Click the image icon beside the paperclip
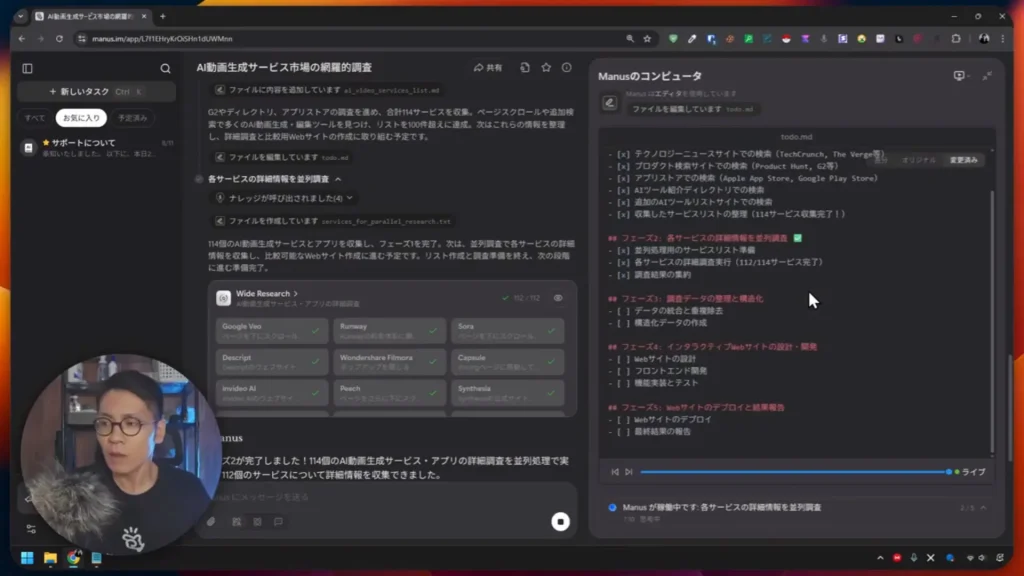 [x=236, y=522]
